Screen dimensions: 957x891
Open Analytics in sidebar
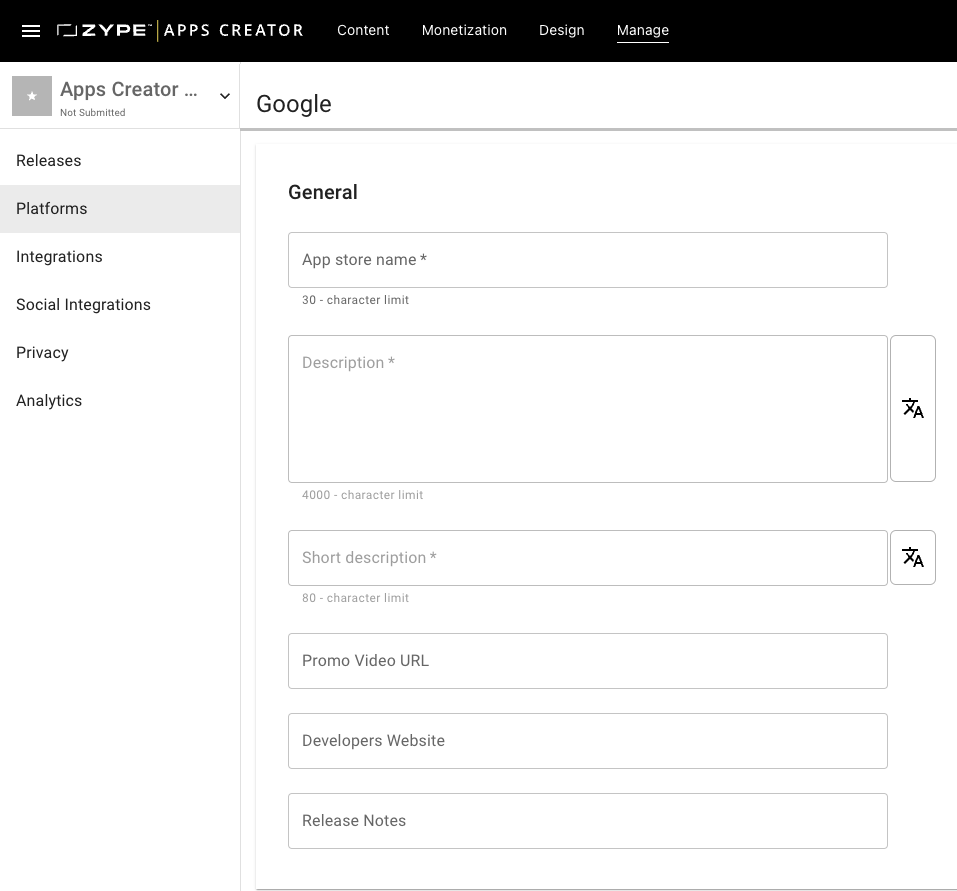[120, 400]
